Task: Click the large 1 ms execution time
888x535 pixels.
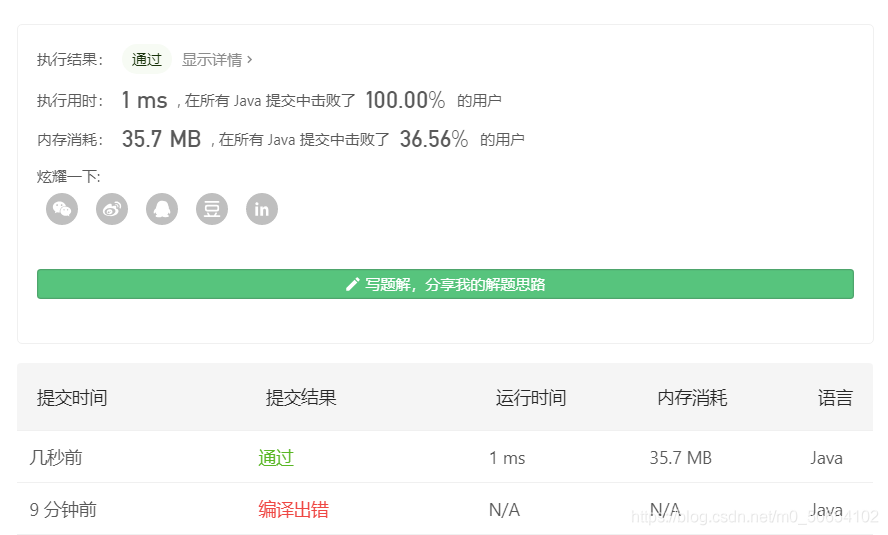Action: (x=144, y=100)
